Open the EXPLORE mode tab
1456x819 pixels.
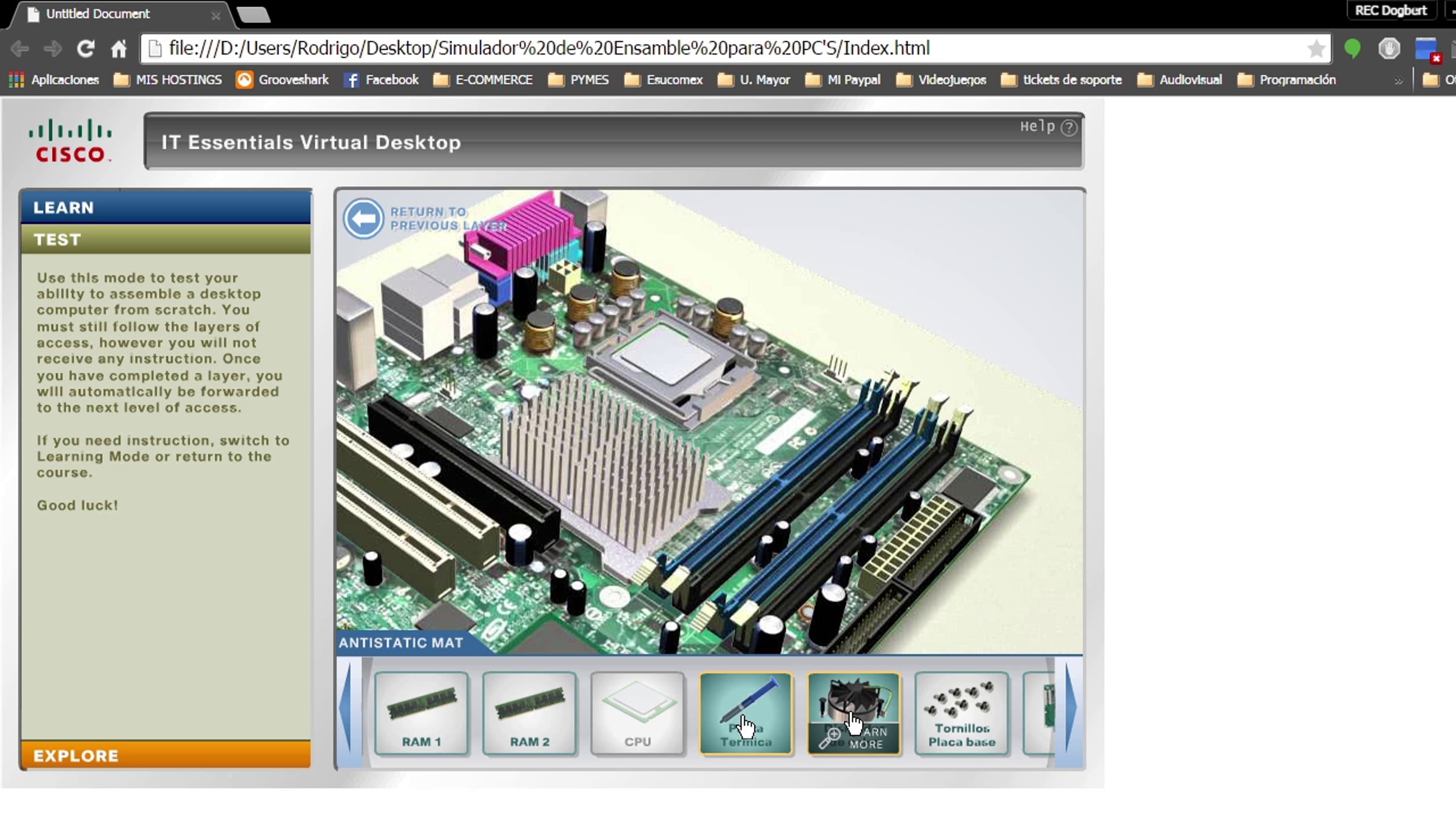click(166, 755)
